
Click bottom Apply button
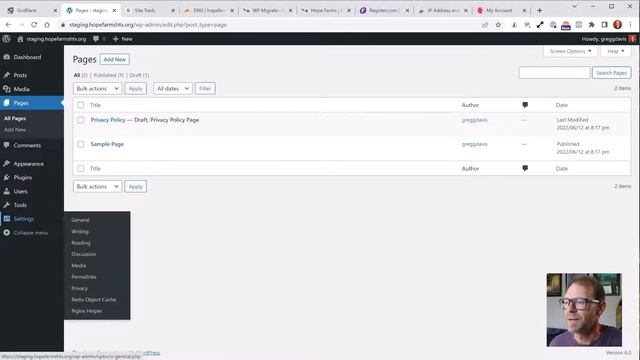point(136,187)
